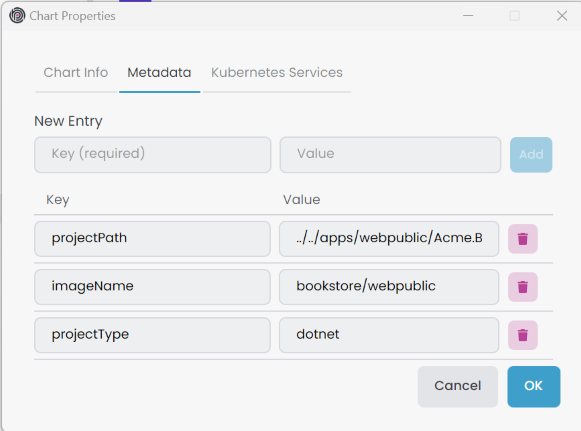
Task: Click the New Entry heading
Action: tap(68, 121)
